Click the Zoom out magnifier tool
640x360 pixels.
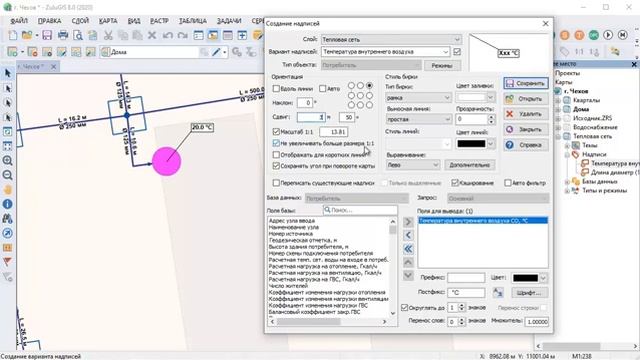click(x=7, y=175)
